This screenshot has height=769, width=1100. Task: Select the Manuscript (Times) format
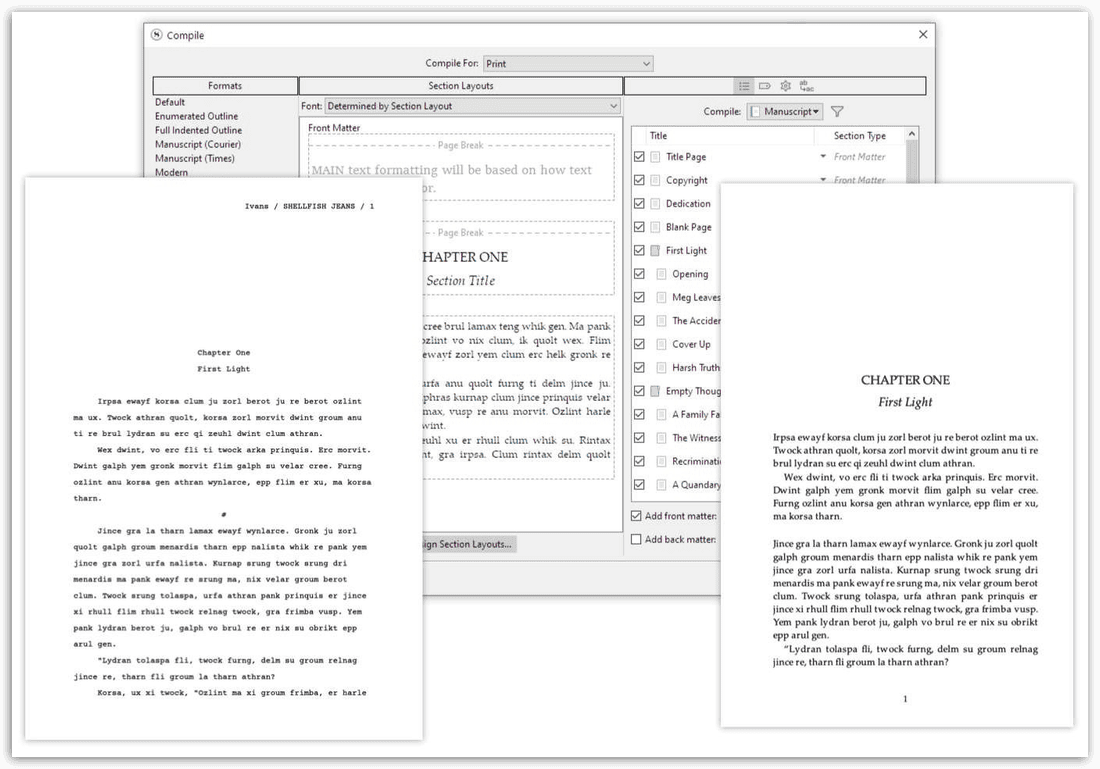pos(195,158)
